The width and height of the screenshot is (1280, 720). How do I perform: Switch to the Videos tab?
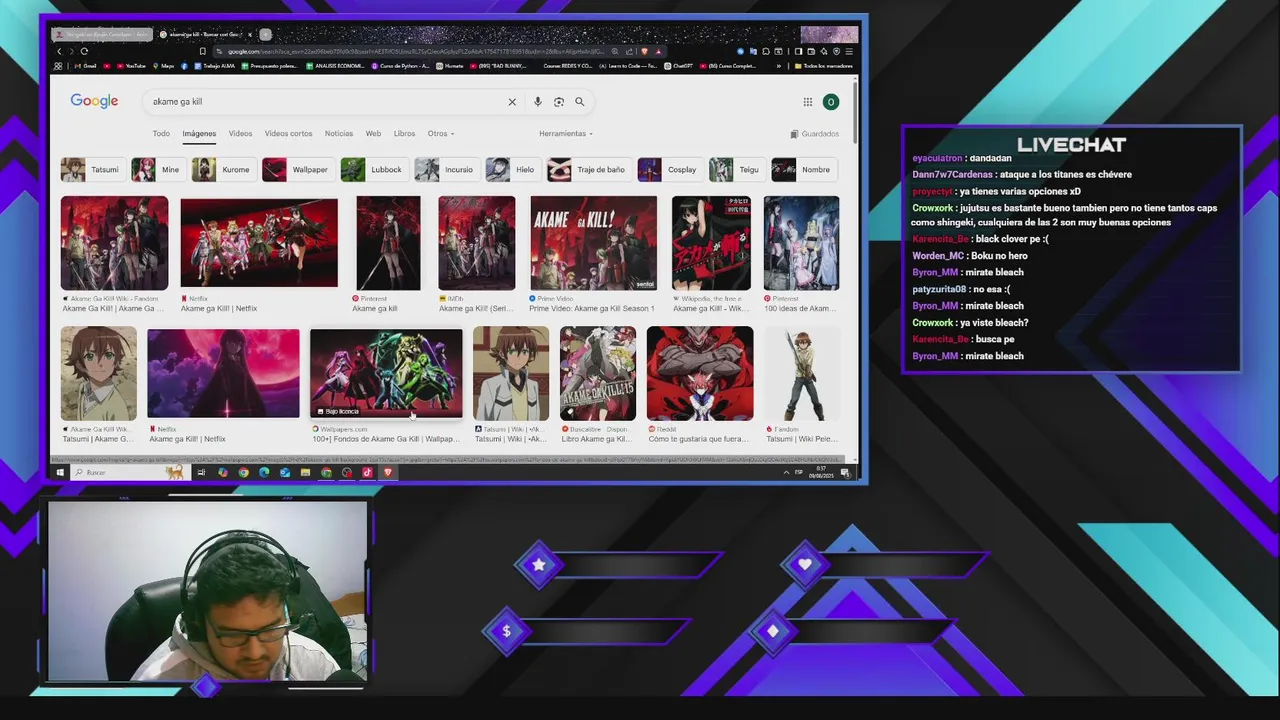pyautogui.click(x=240, y=134)
